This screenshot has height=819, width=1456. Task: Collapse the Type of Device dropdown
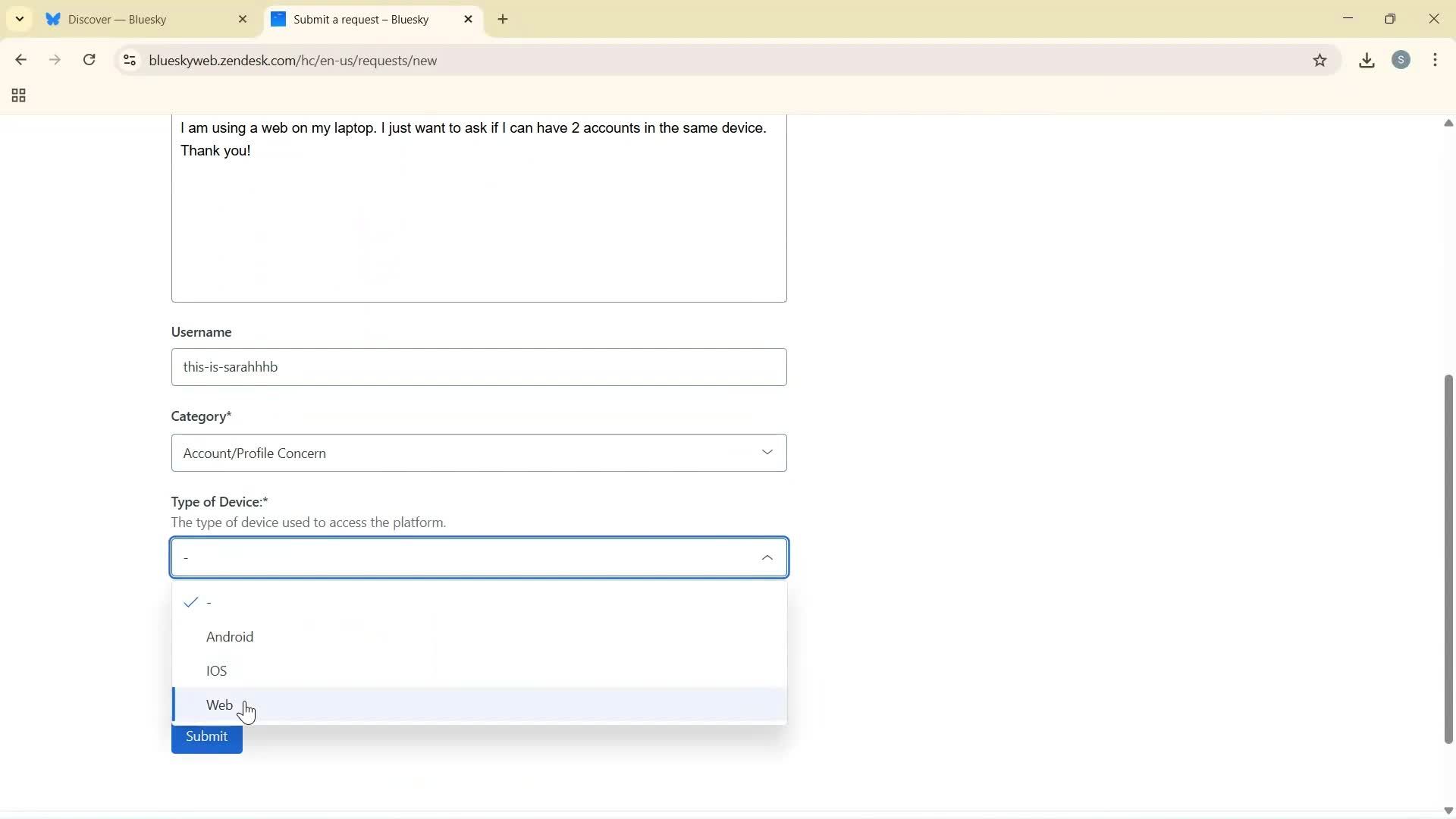pyautogui.click(x=767, y=557)
